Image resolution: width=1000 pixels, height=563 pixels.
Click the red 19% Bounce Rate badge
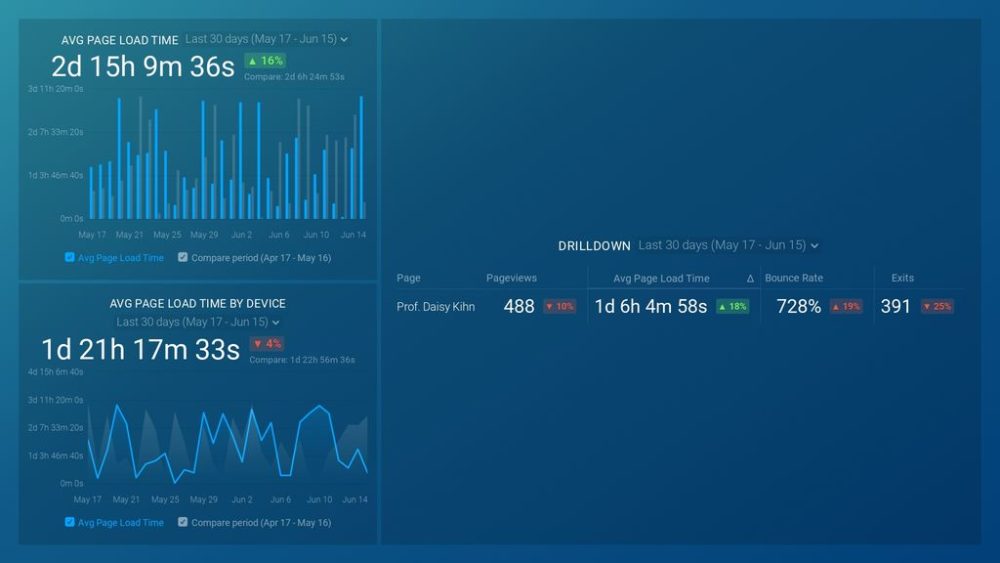tap(846, 307)
